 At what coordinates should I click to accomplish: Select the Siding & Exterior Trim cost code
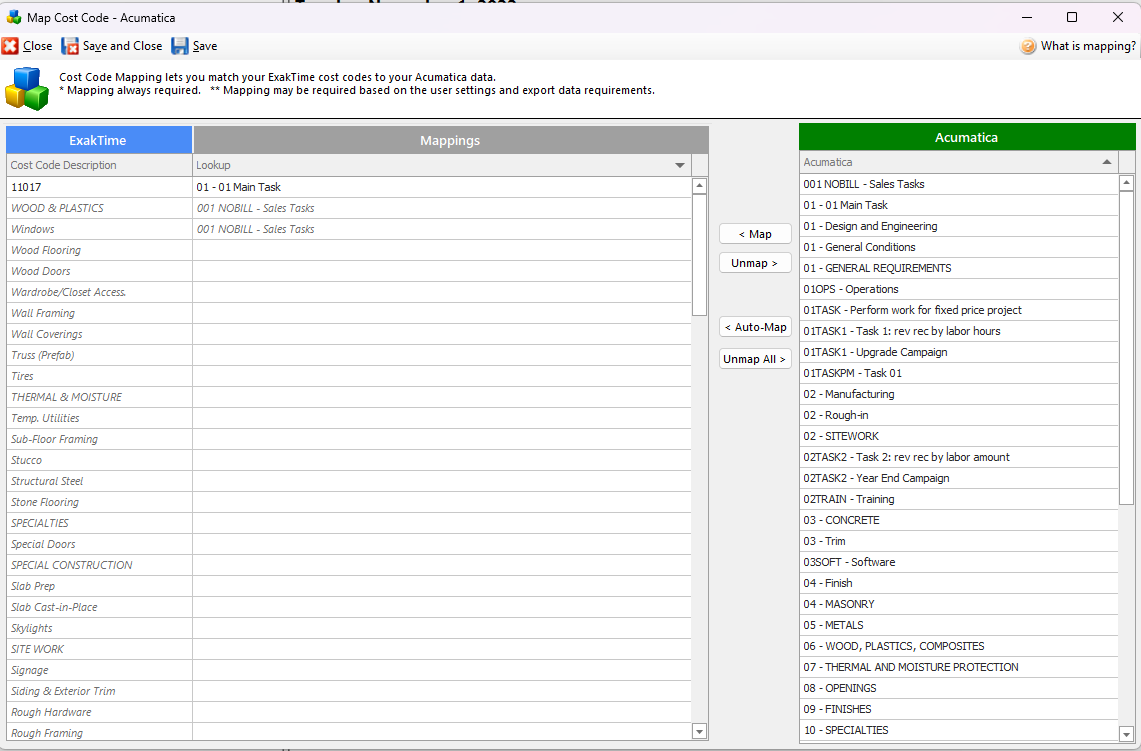100,691
